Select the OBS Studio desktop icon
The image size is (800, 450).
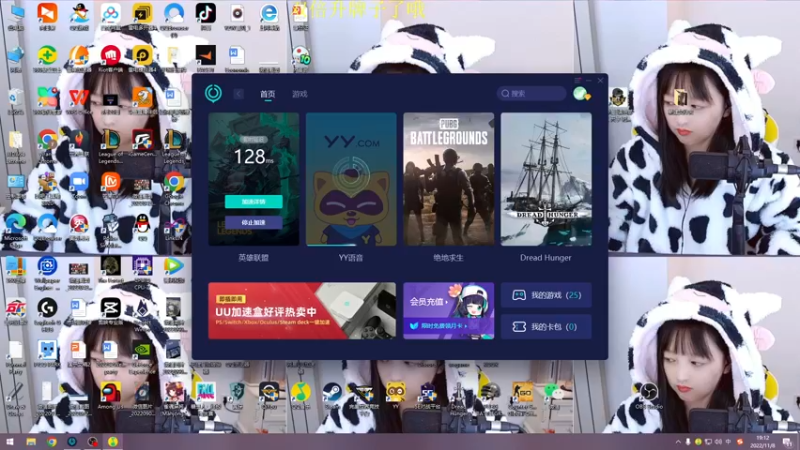[x=648, y=392]
